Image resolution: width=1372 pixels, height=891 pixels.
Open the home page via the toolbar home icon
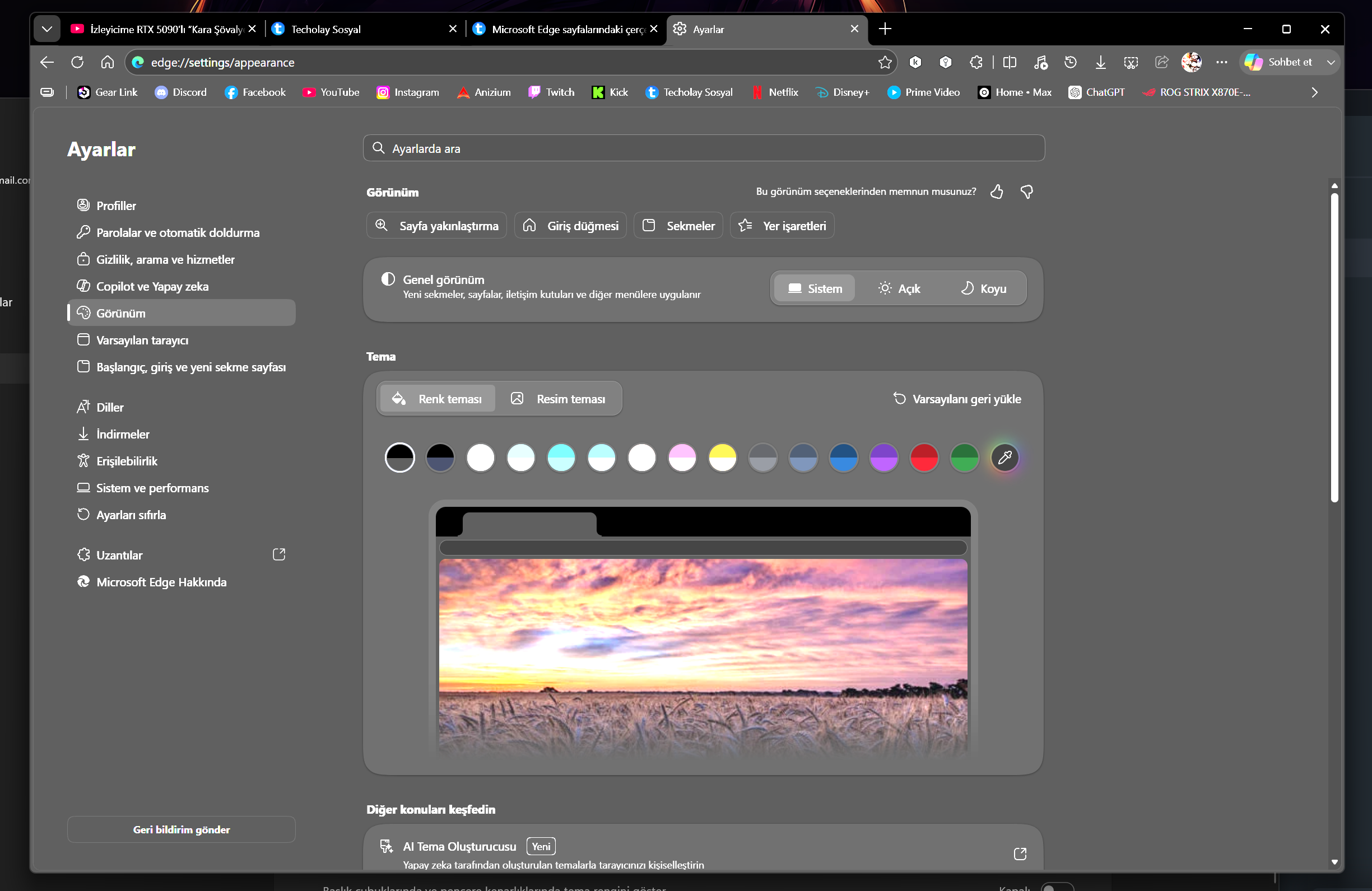[107, 62]
